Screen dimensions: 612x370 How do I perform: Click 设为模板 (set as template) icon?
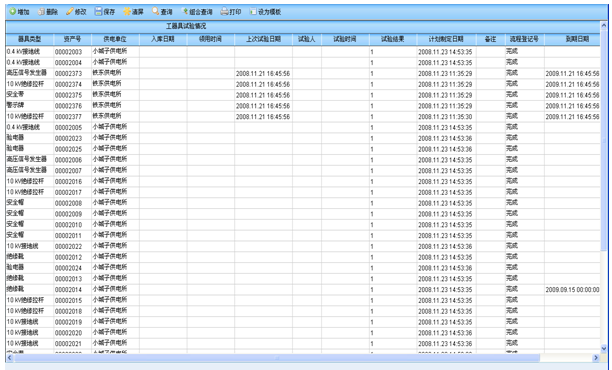click(253, 12)
